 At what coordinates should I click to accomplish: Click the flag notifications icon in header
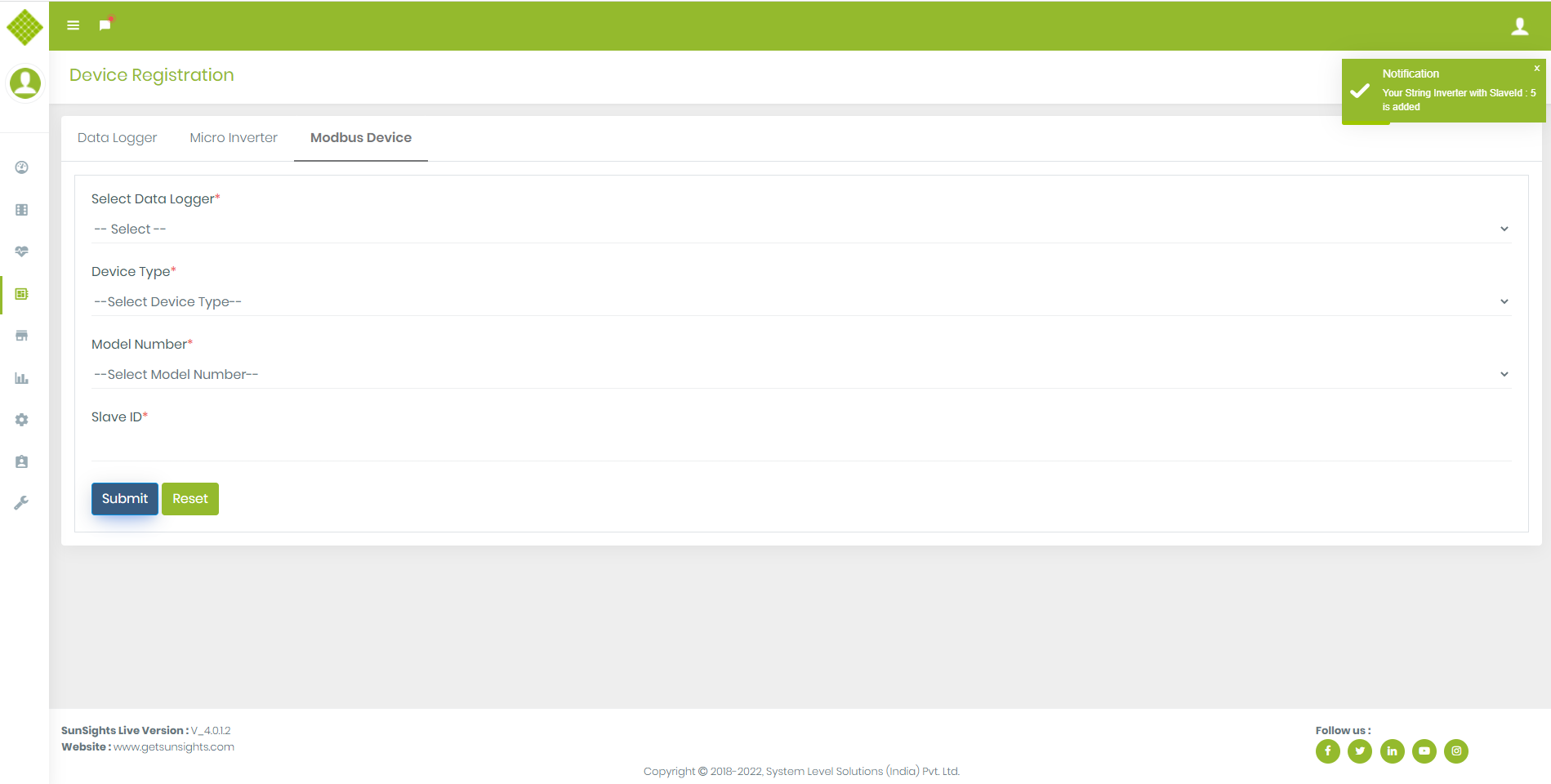(x=105, y=25)
